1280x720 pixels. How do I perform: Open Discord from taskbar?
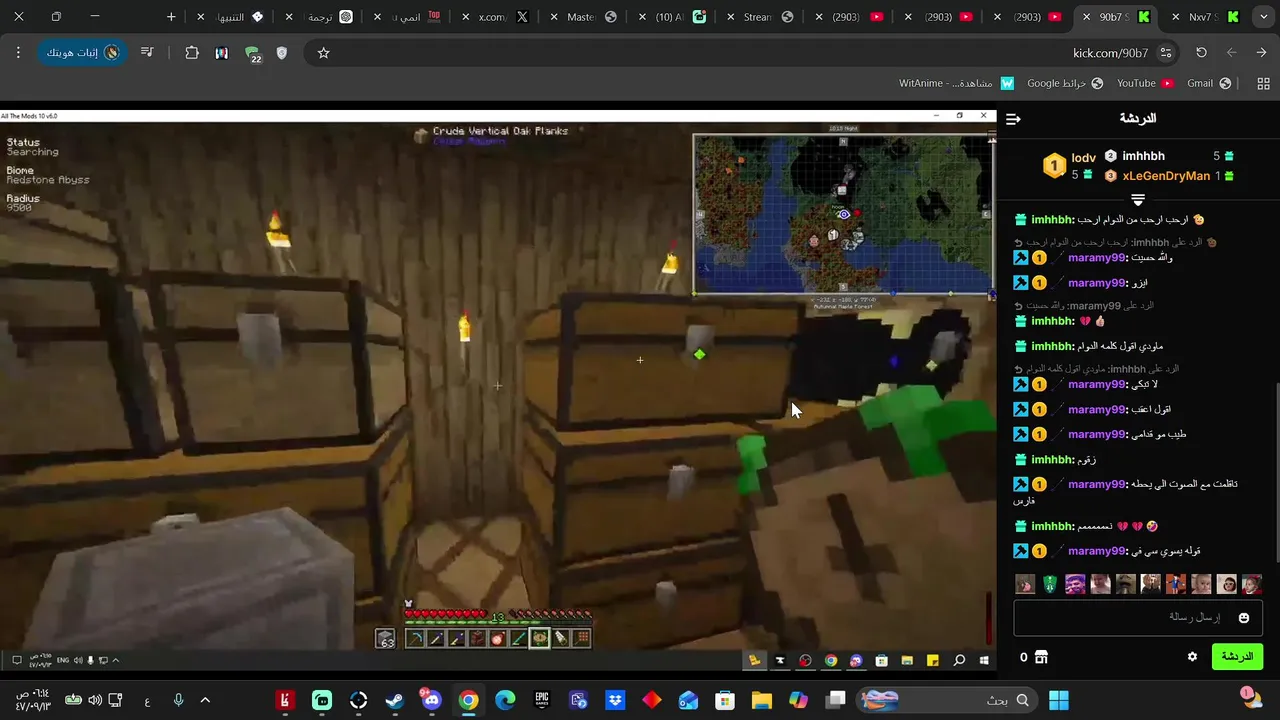pyautogui.click(x=431, y=700)
